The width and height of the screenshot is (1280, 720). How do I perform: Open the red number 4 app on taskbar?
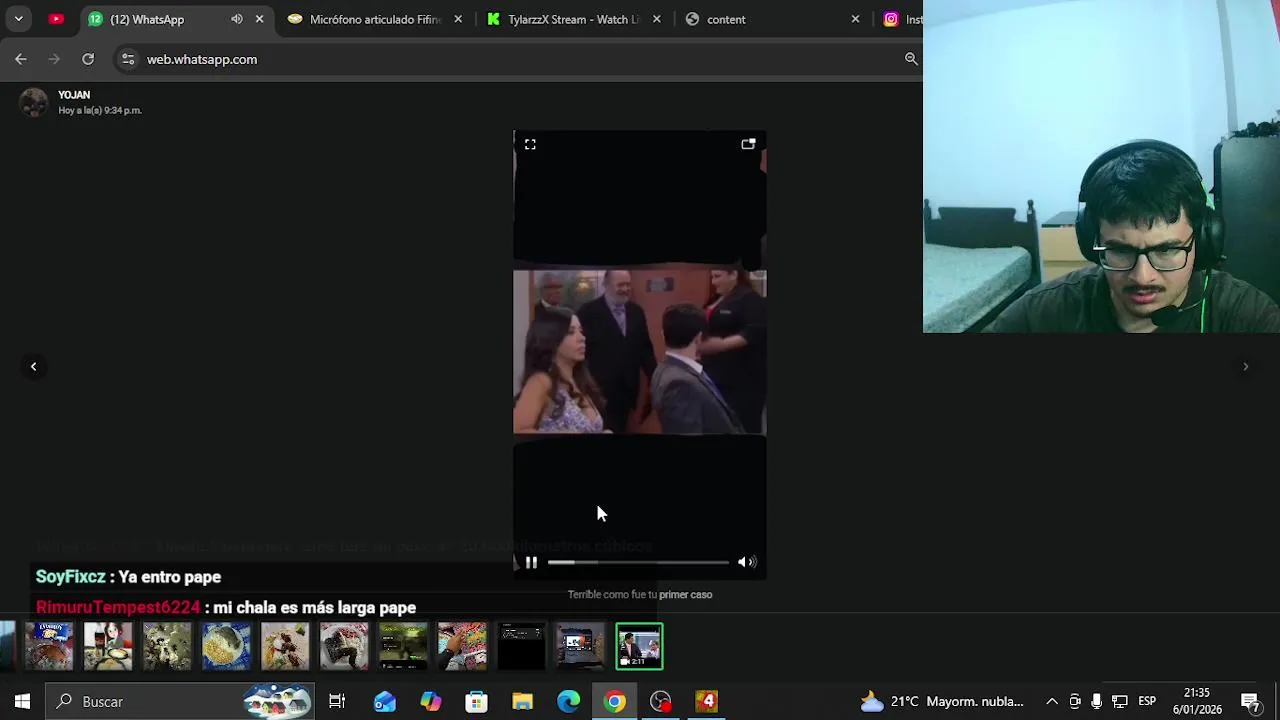click(707, 701)
